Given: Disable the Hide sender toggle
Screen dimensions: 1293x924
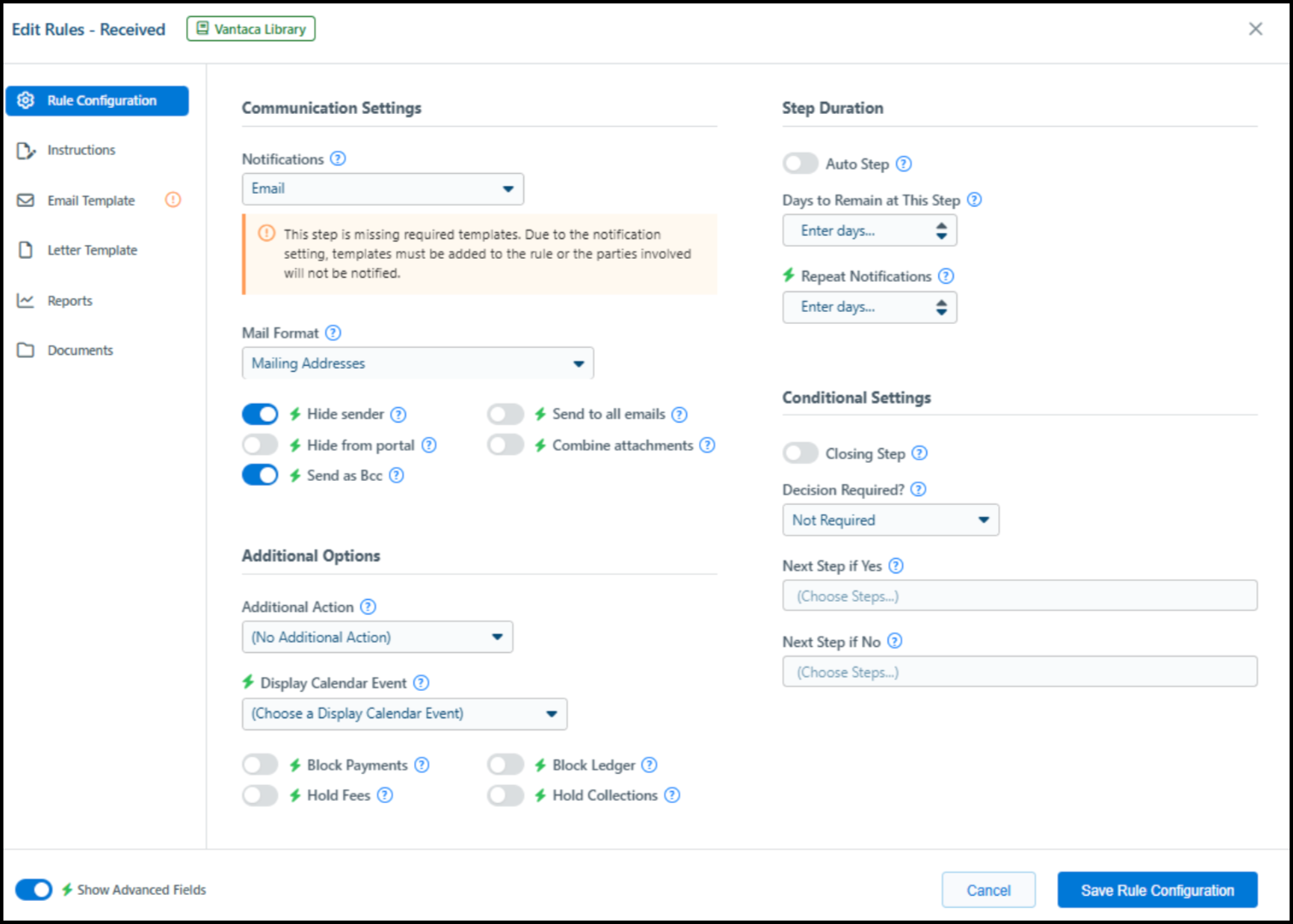Looking at the screenshot, I should coord(260,414).
